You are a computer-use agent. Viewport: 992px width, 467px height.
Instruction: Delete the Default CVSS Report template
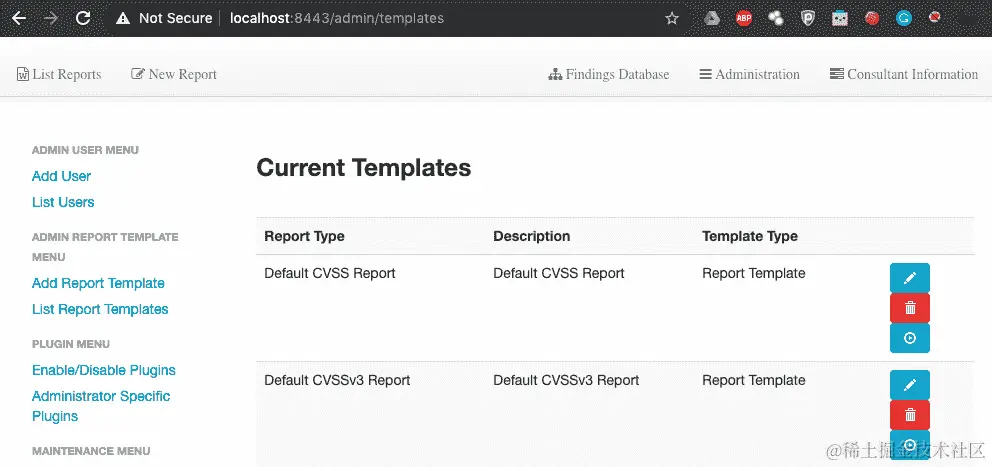tap(909, 308)
